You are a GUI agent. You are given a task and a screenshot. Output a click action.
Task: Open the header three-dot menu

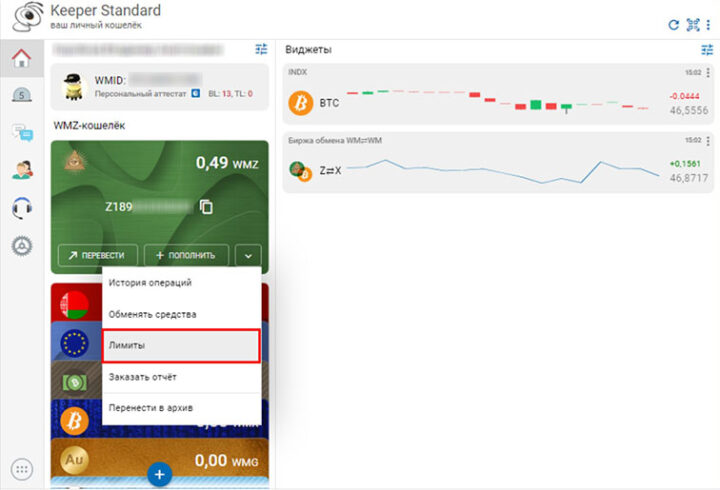[x=708, y=25]
